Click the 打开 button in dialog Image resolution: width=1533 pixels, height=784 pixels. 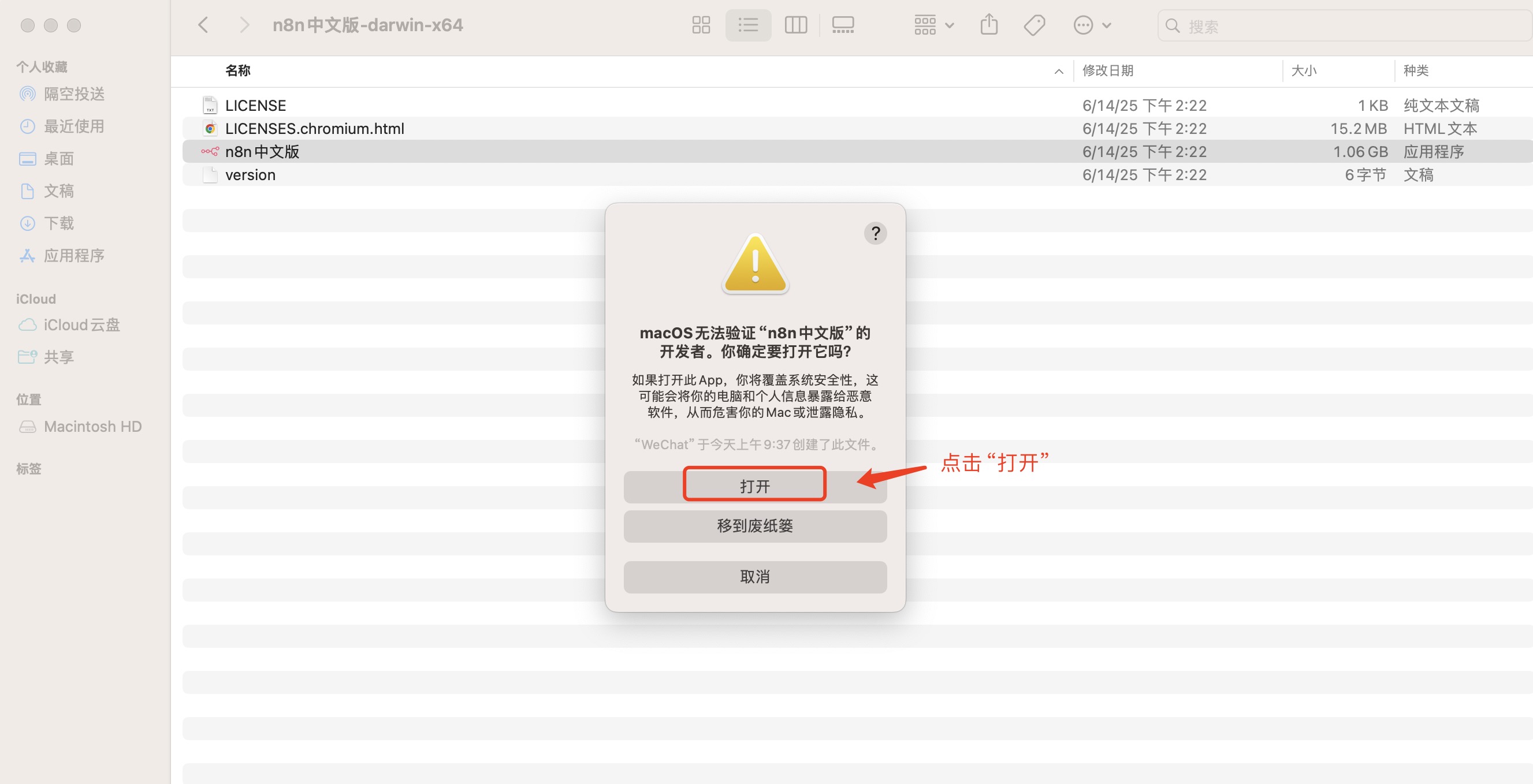754,487
